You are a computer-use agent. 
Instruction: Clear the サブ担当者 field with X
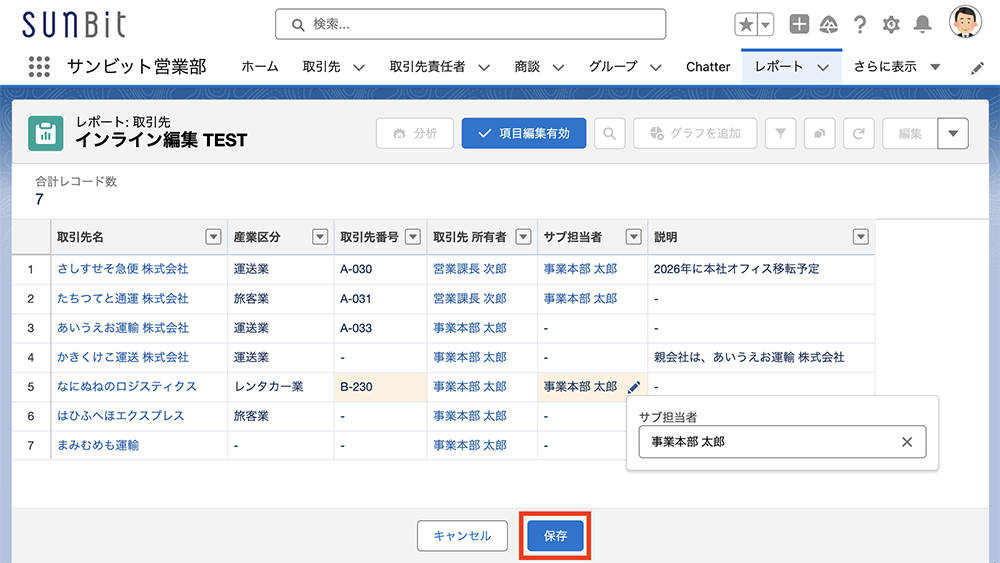click(907, 442)
